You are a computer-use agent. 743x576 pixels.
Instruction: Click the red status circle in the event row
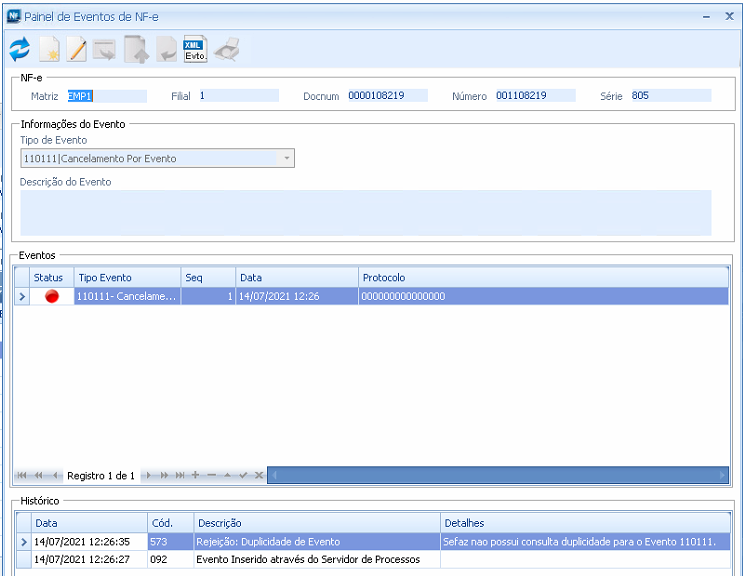(52, 296)
